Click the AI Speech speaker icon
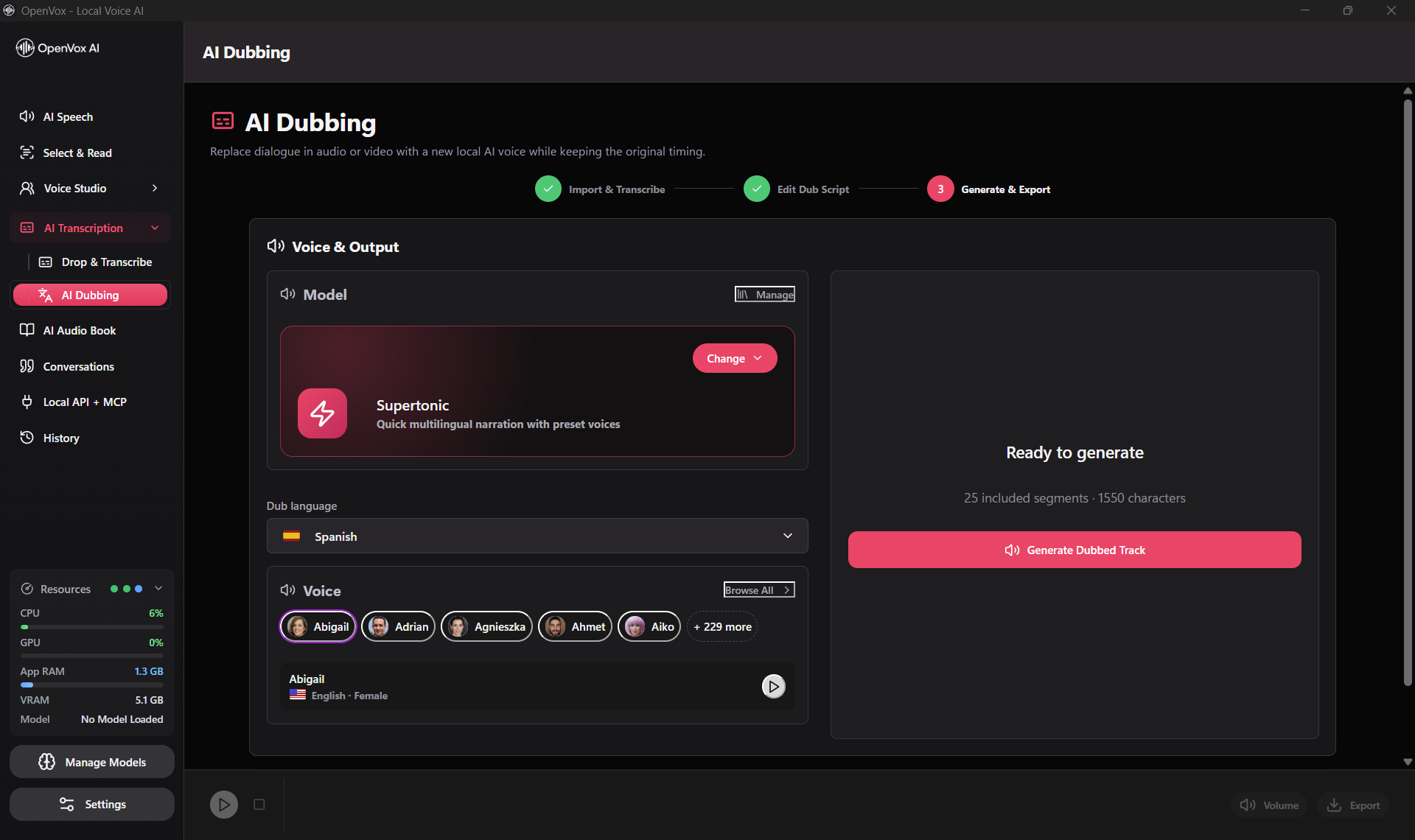 (27, 116)
